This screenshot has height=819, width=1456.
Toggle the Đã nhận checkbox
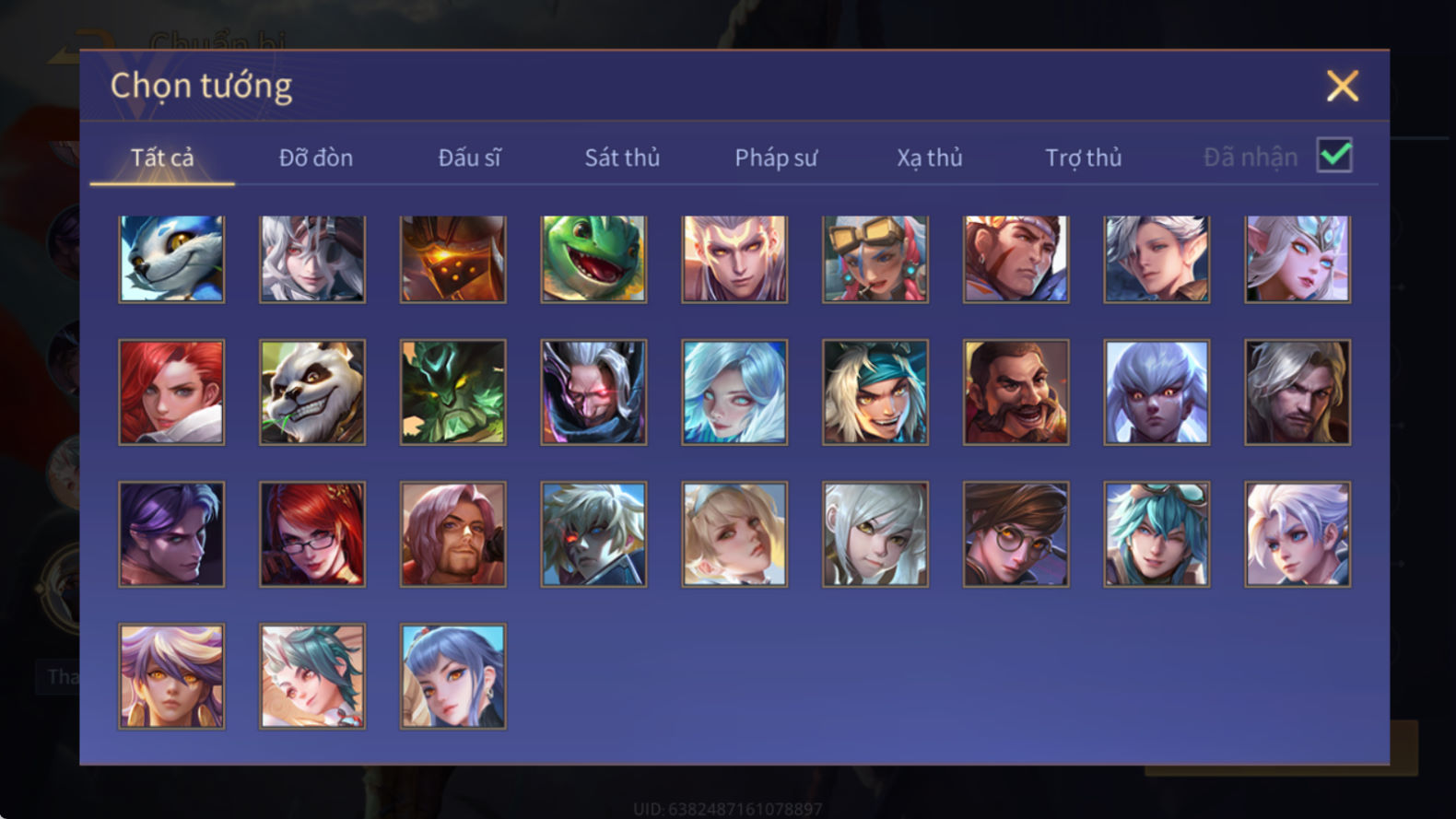1334,155
